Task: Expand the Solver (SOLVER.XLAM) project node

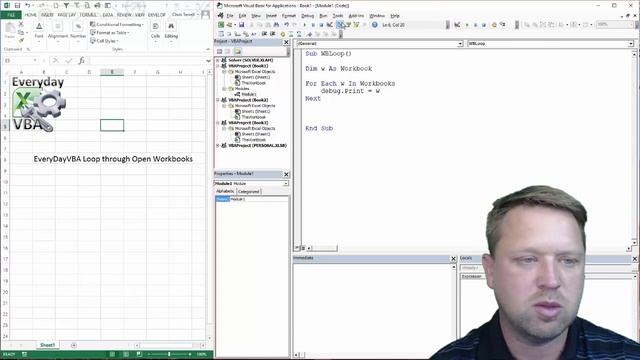Action: (x=218, y=60)
